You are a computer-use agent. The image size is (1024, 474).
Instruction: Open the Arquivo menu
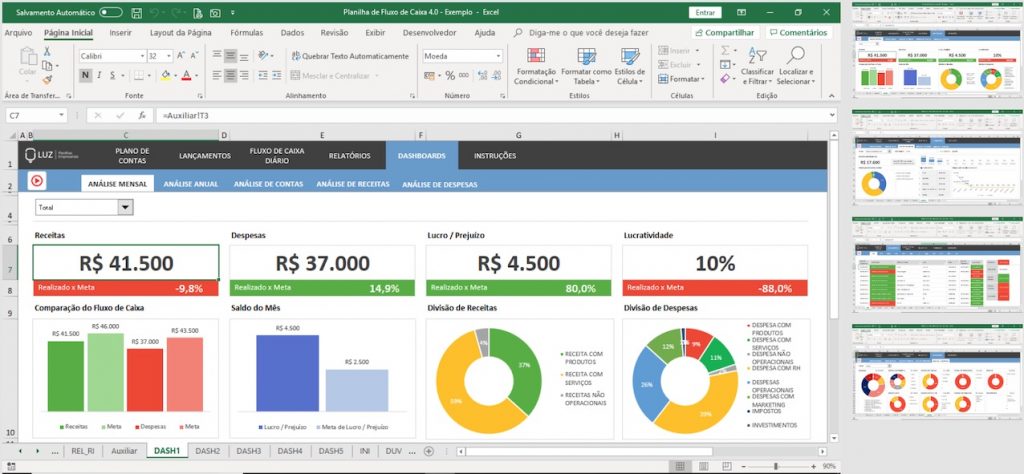pos(18,33)
